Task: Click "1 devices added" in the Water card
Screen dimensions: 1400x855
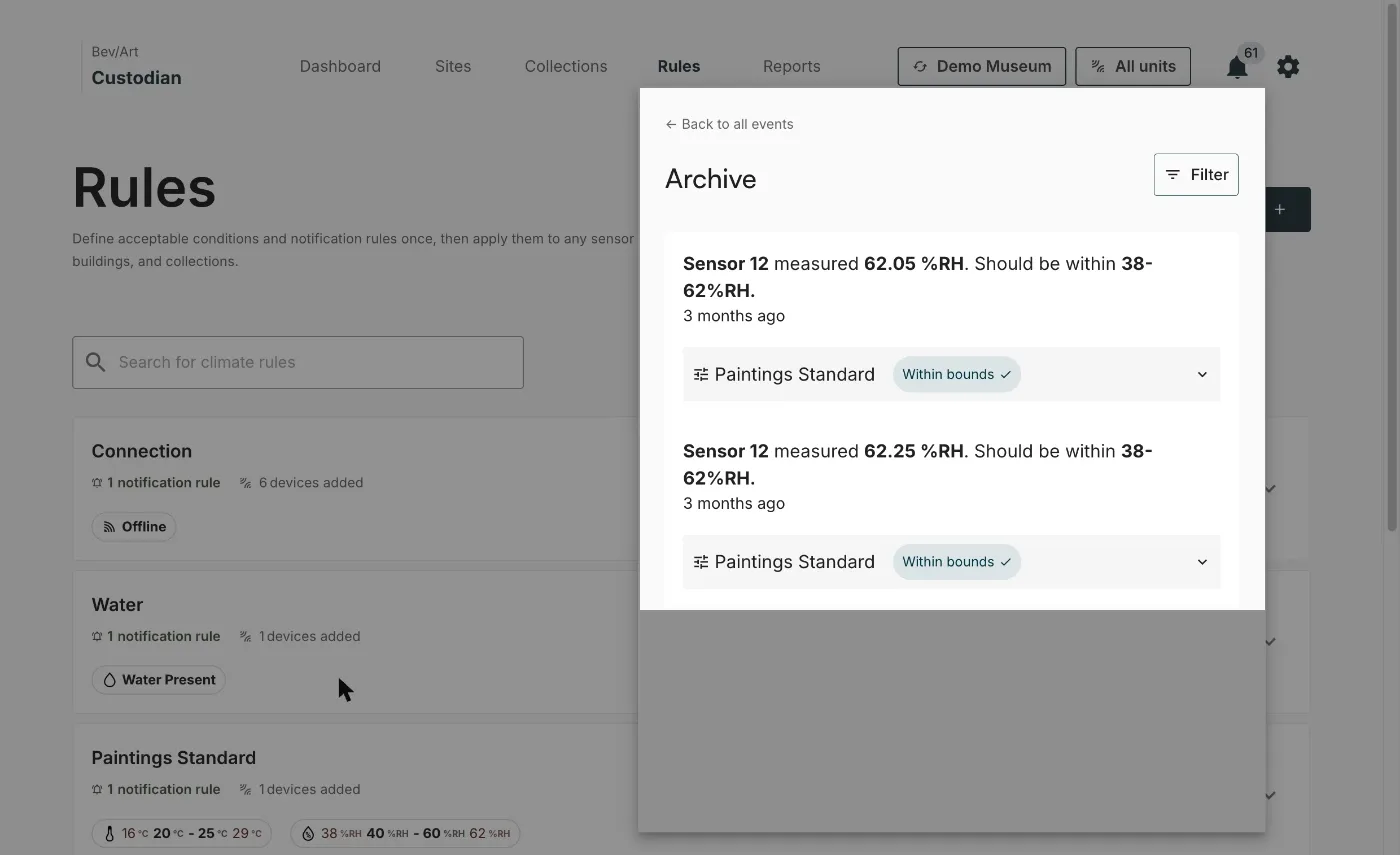Action: pos(300,636)
